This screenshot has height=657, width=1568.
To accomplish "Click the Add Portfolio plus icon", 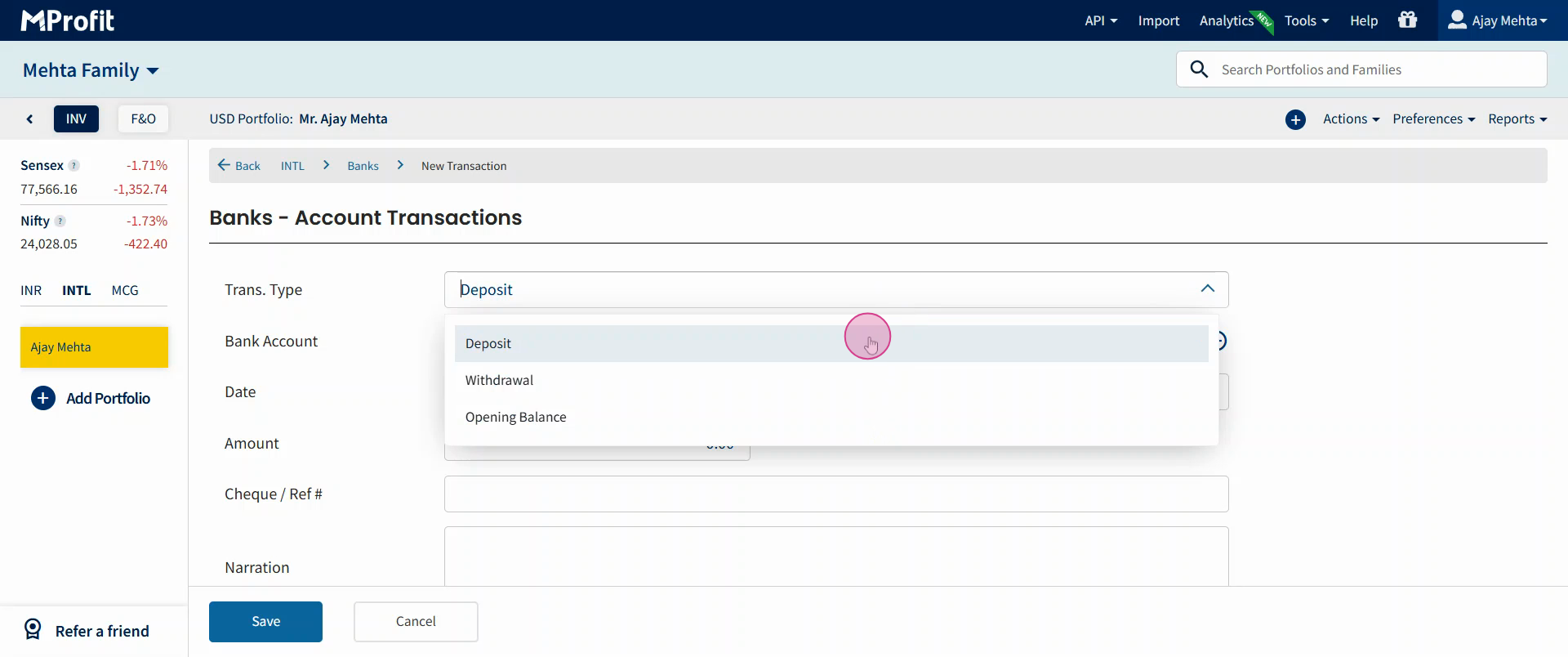I will point(43,398).
